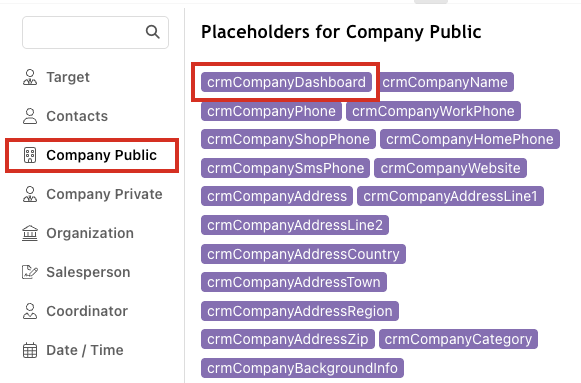The height and width of the screenshot is (383, 581).
Task: Click the magnifier search icon
Action: click(153, 32)
